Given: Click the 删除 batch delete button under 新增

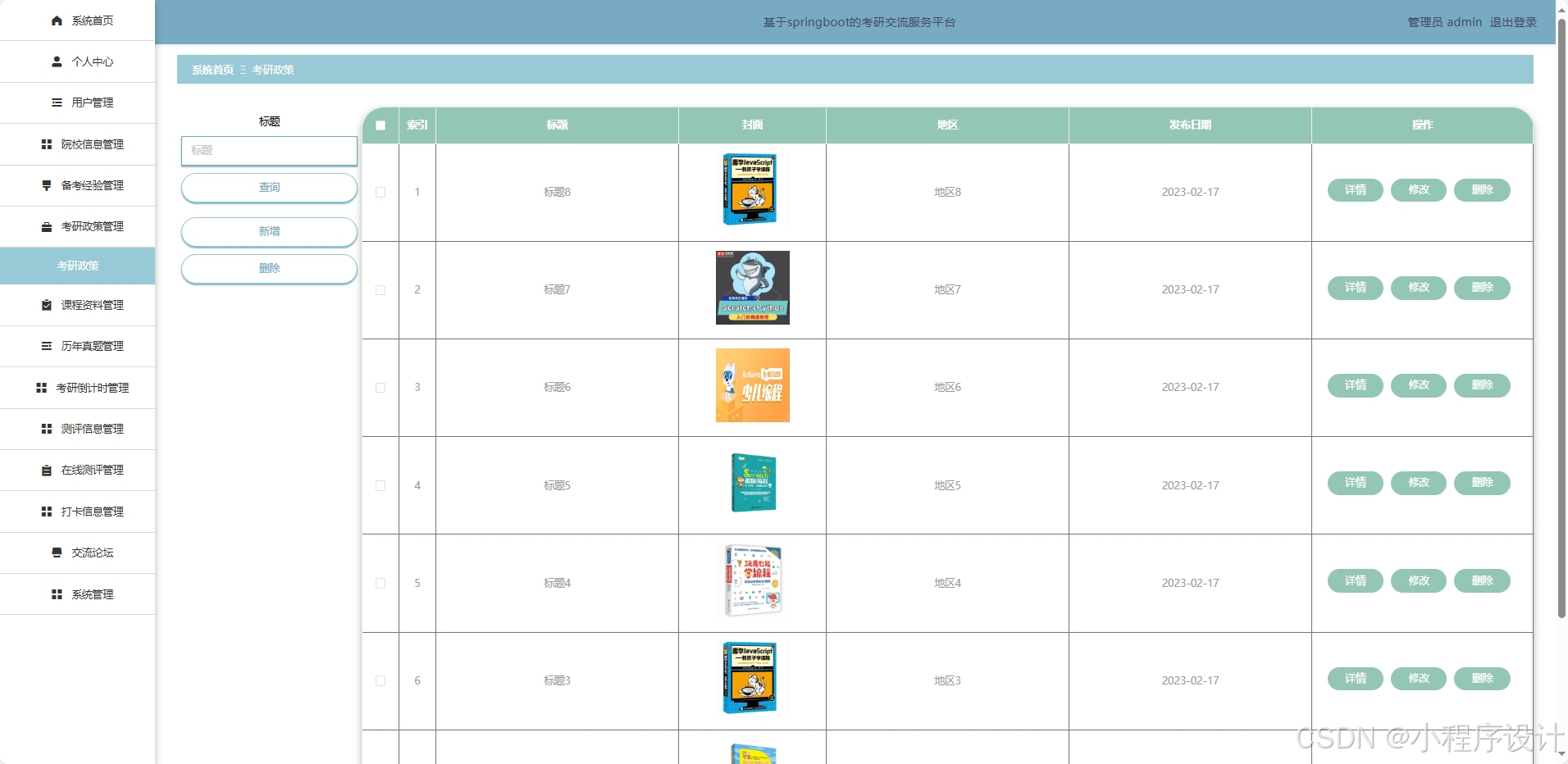Looking at the screenshot, I should (269, 269).
